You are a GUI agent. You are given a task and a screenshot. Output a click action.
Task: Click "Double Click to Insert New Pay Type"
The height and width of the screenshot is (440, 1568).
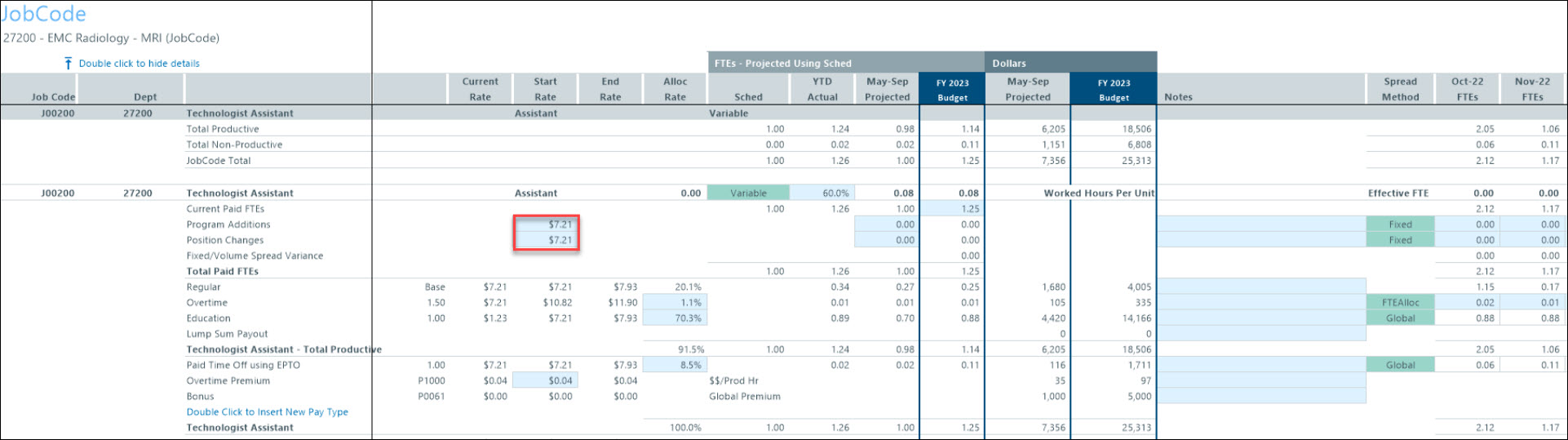tap(267, 412)
